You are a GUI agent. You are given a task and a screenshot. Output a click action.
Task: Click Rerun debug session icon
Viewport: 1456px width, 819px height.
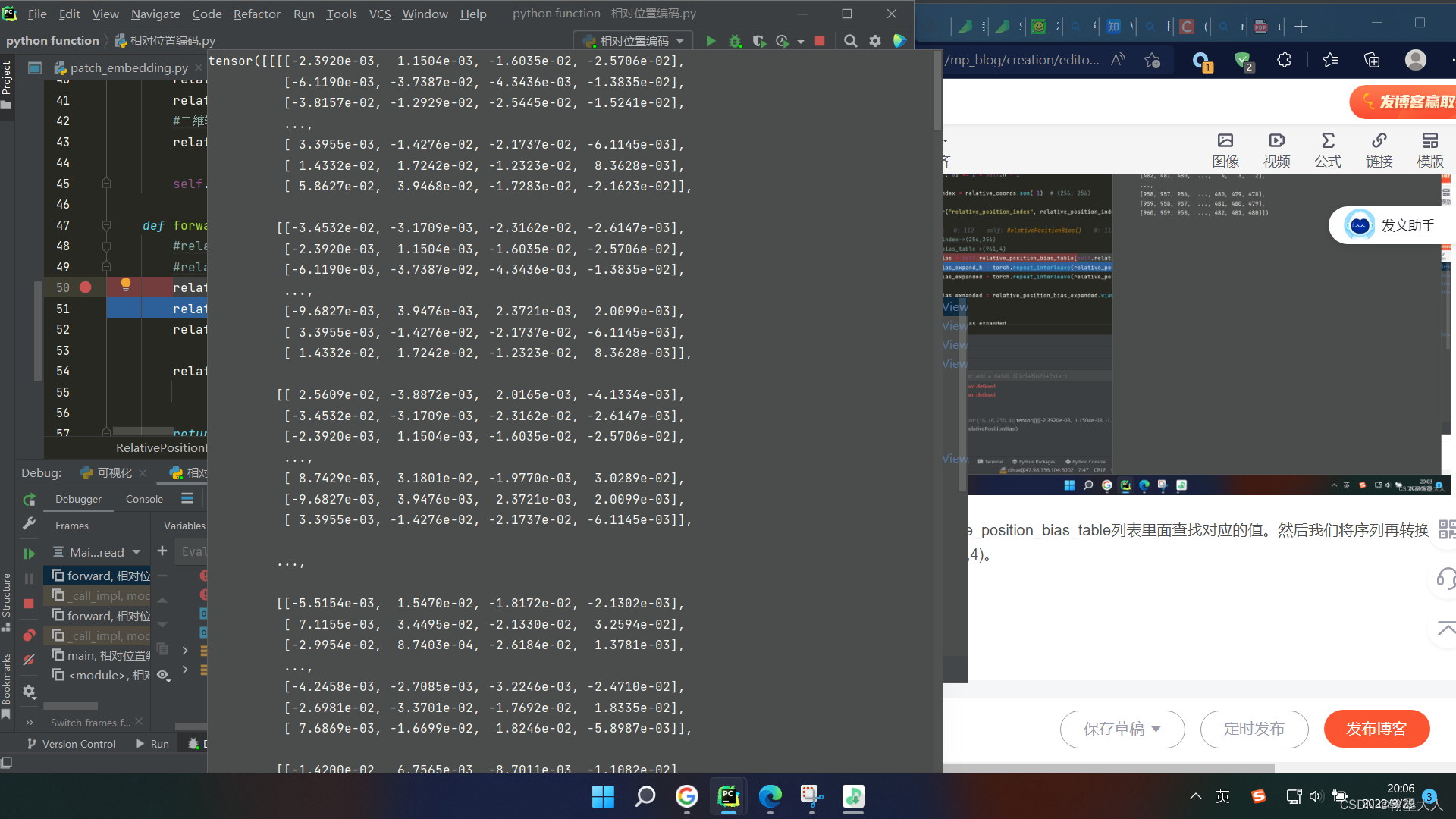[29, 500]
